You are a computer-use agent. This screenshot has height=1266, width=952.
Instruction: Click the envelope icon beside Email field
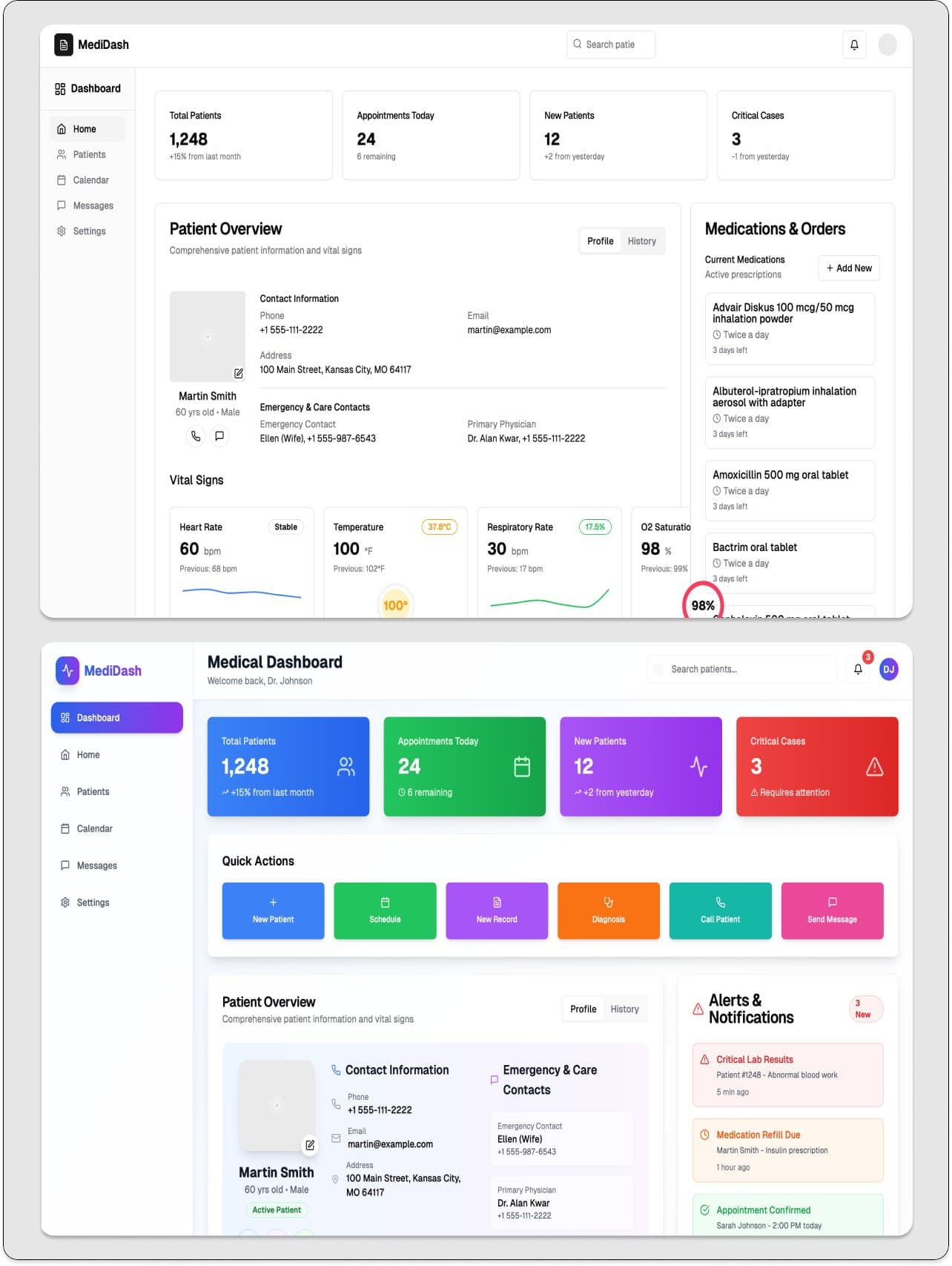pyautogui.click(x=336, y=1138)
